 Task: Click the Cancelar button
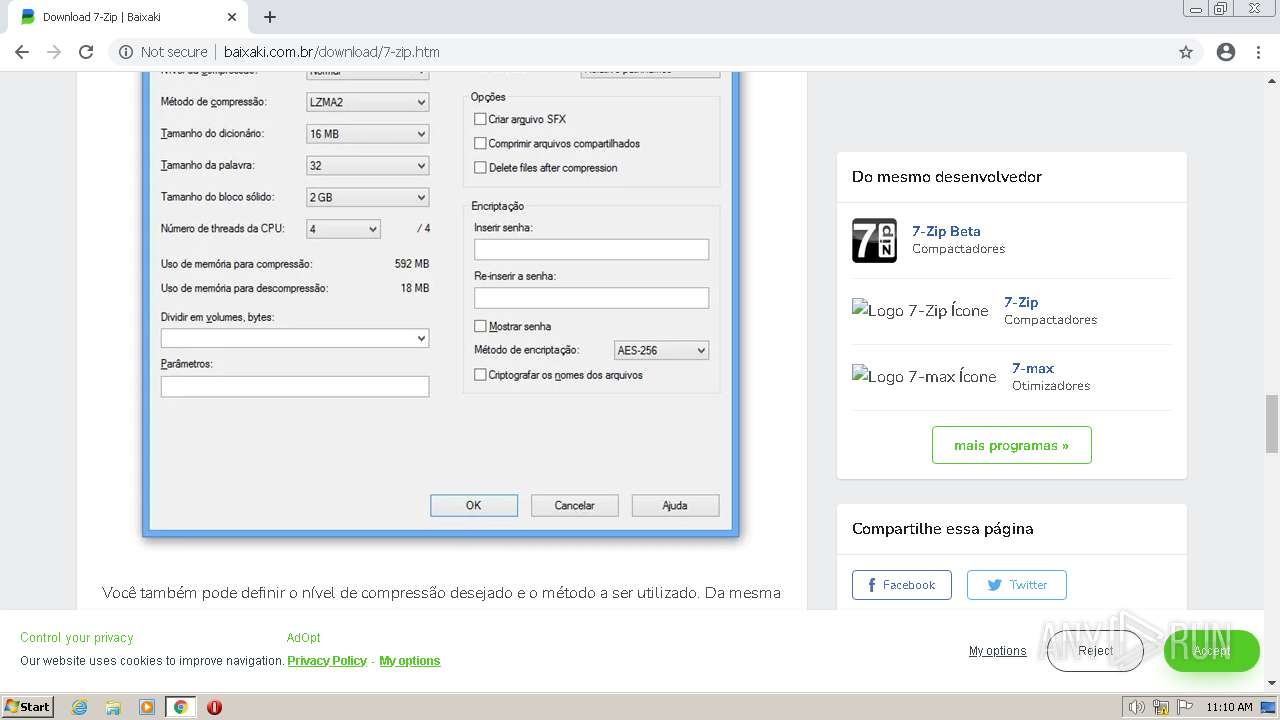coord(575,505)
